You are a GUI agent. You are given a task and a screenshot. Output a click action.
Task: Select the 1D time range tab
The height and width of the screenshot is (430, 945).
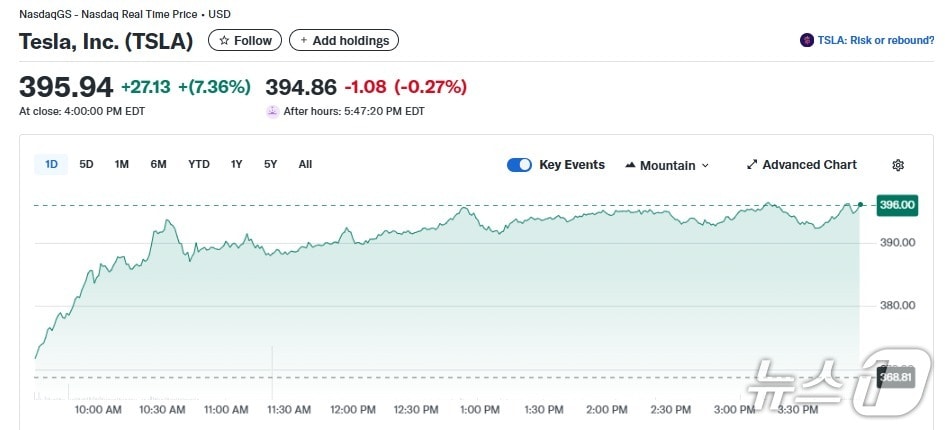(x=52, y=164)
